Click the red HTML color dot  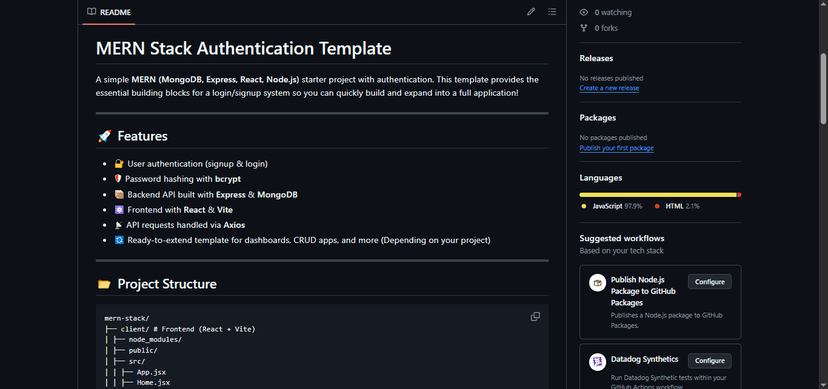(x=657, y=206)
